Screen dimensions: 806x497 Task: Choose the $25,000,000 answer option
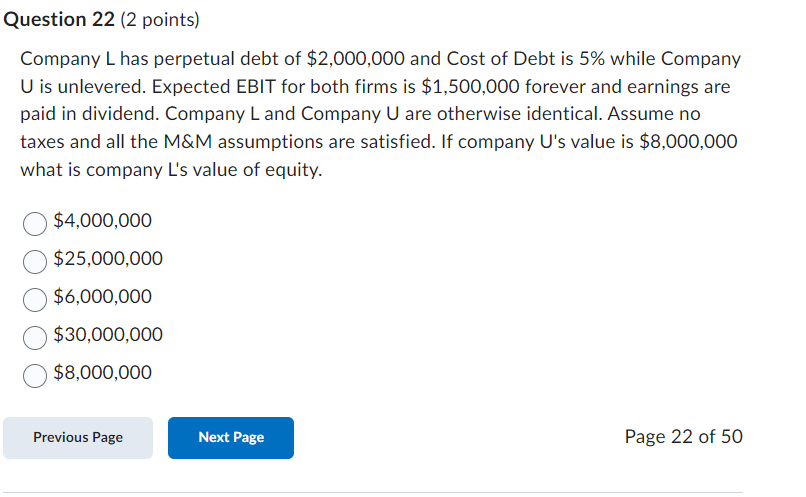tap(35, 260)
